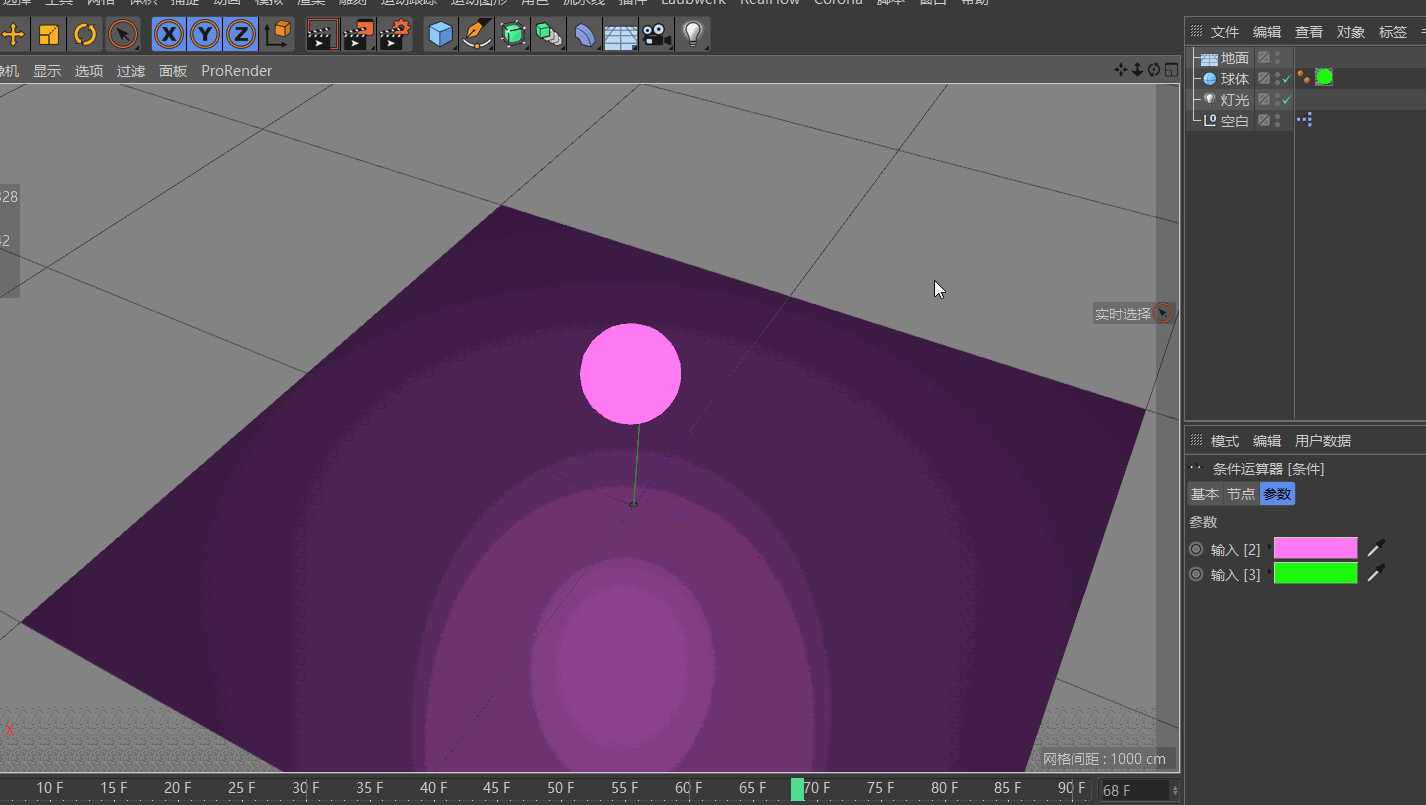This screenshot has height=805, width=1426.
Task: Switch to the 基本 tab
Action: point(1205,494)
